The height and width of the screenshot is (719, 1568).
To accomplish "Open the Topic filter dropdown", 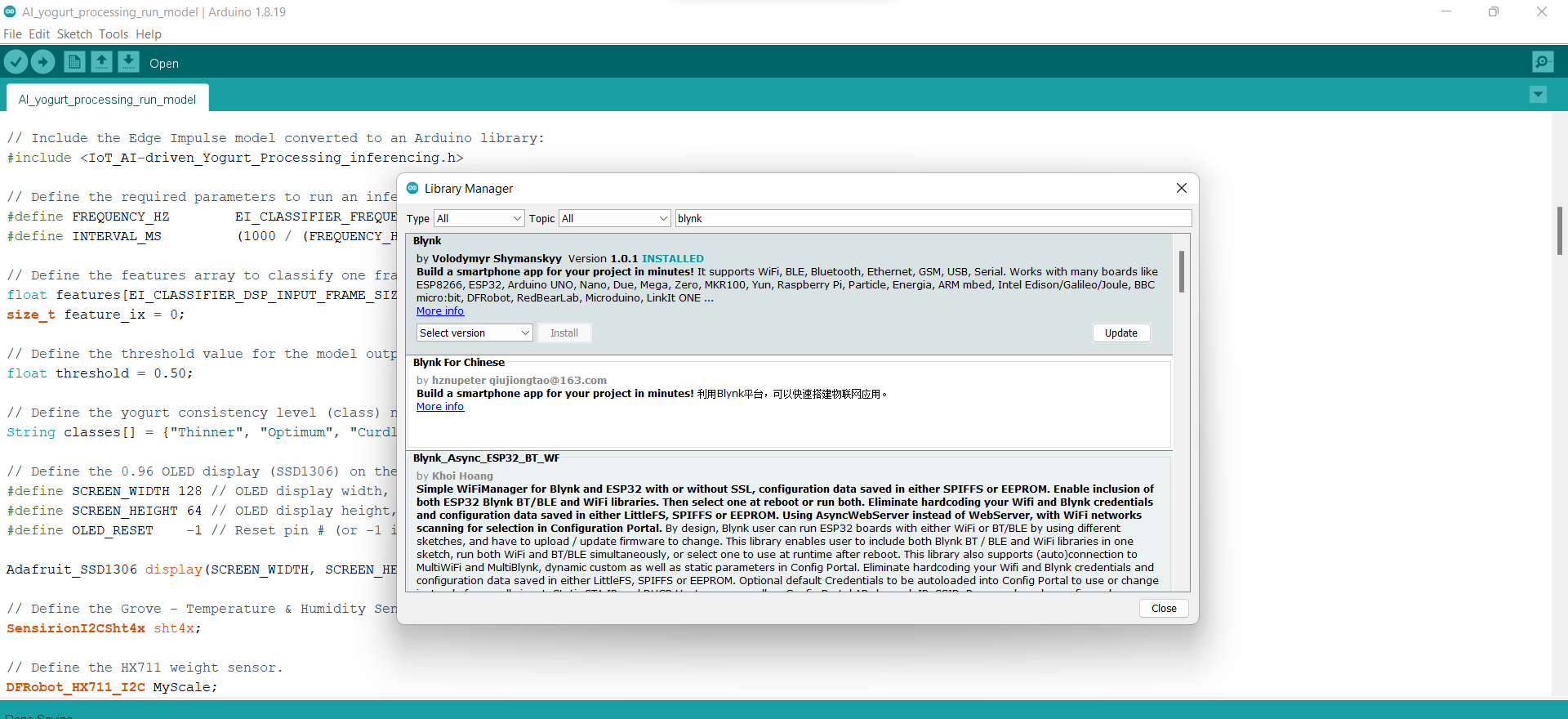I will [614, 218].
